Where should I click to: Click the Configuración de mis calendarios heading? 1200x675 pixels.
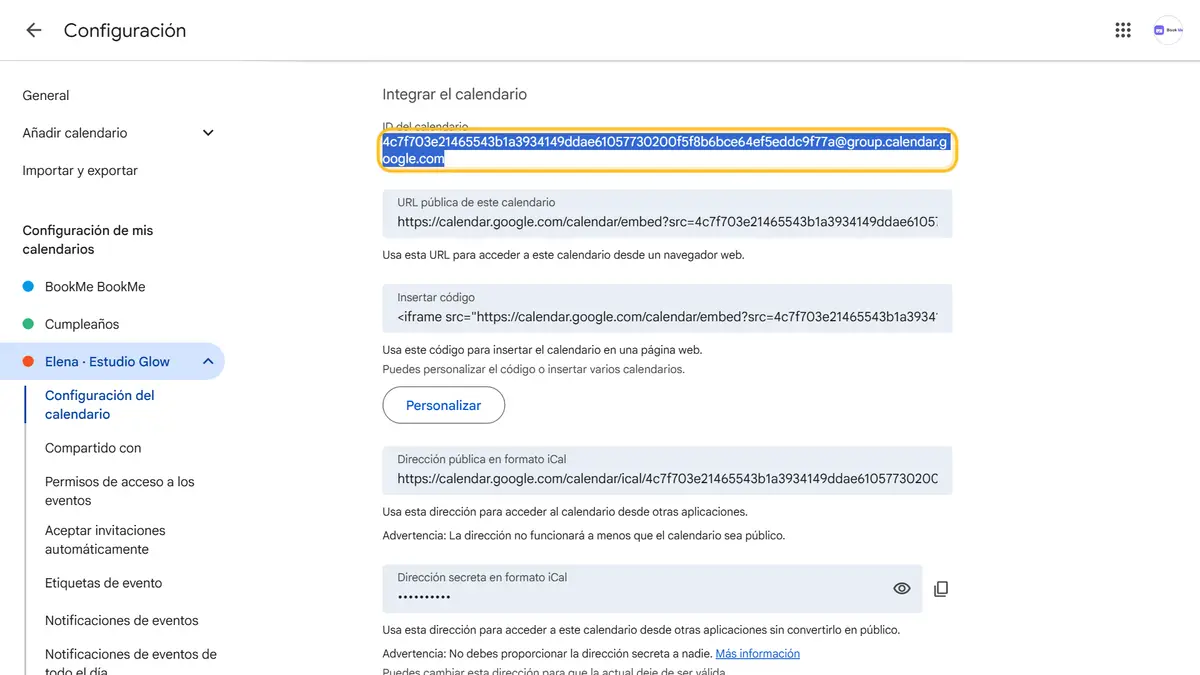point(88,240)
